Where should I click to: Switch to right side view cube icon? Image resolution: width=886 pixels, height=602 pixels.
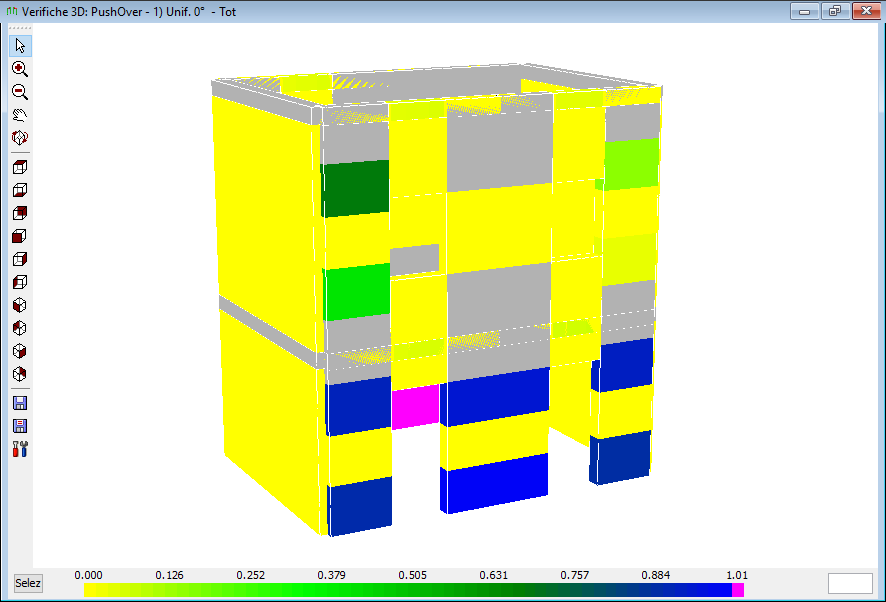20,259
